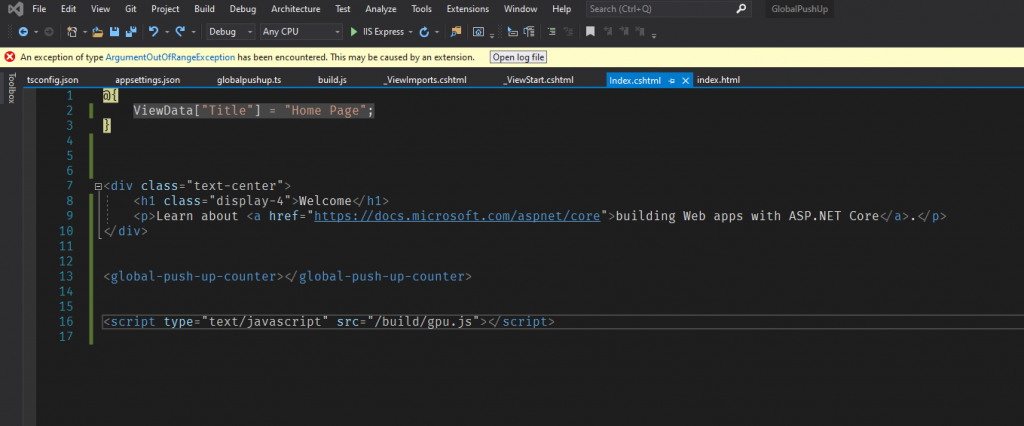
Task: Click the ArgumentOutOfRangeException link
Action: [170, 57]
